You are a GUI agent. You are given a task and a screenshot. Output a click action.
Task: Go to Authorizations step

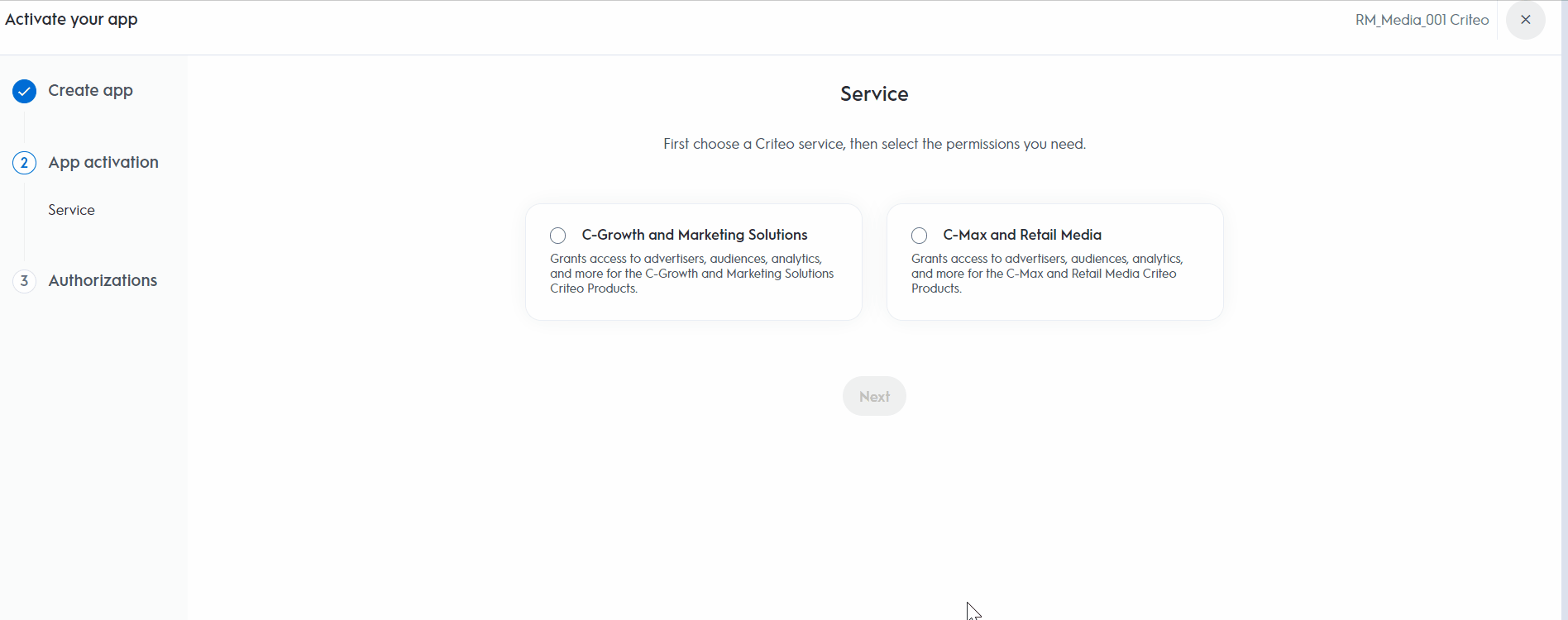(103, 280)
